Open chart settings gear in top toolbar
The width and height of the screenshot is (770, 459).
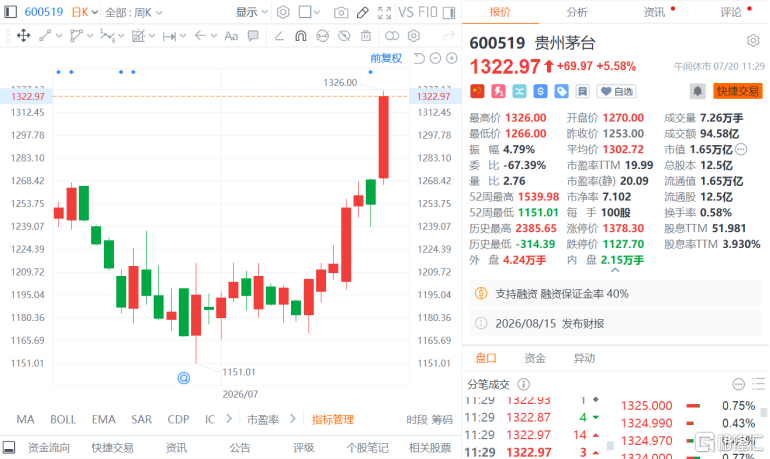[283, 12]
